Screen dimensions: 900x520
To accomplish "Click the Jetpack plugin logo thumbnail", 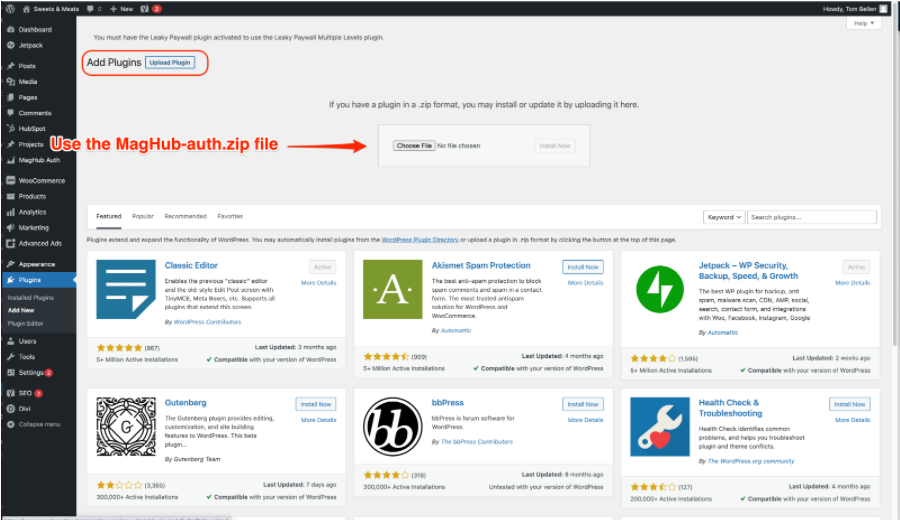I will click(x=660, y=289).
